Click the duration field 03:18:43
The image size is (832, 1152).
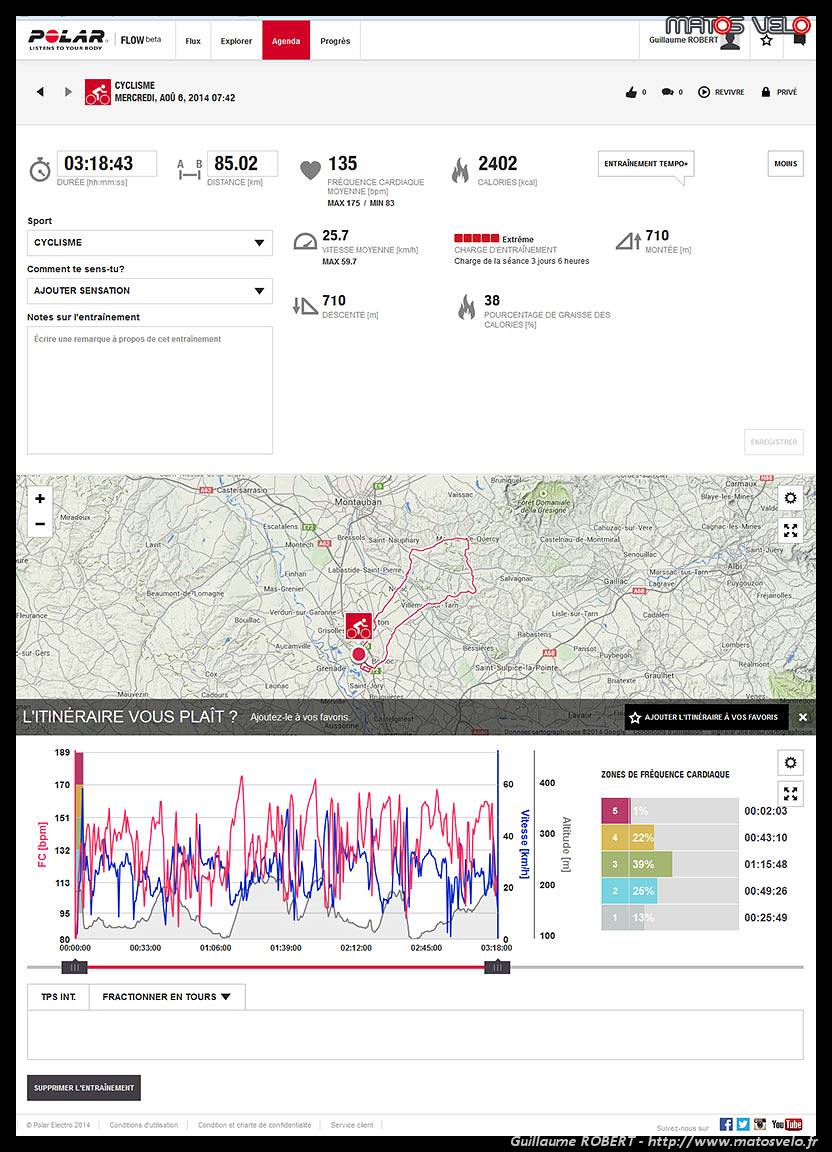pyautogui.click(x=107, y=163)
